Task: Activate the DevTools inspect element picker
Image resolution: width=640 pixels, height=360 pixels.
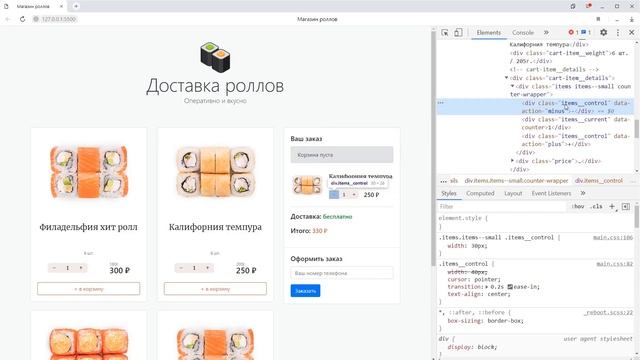Action: click(x=444, y=33)
